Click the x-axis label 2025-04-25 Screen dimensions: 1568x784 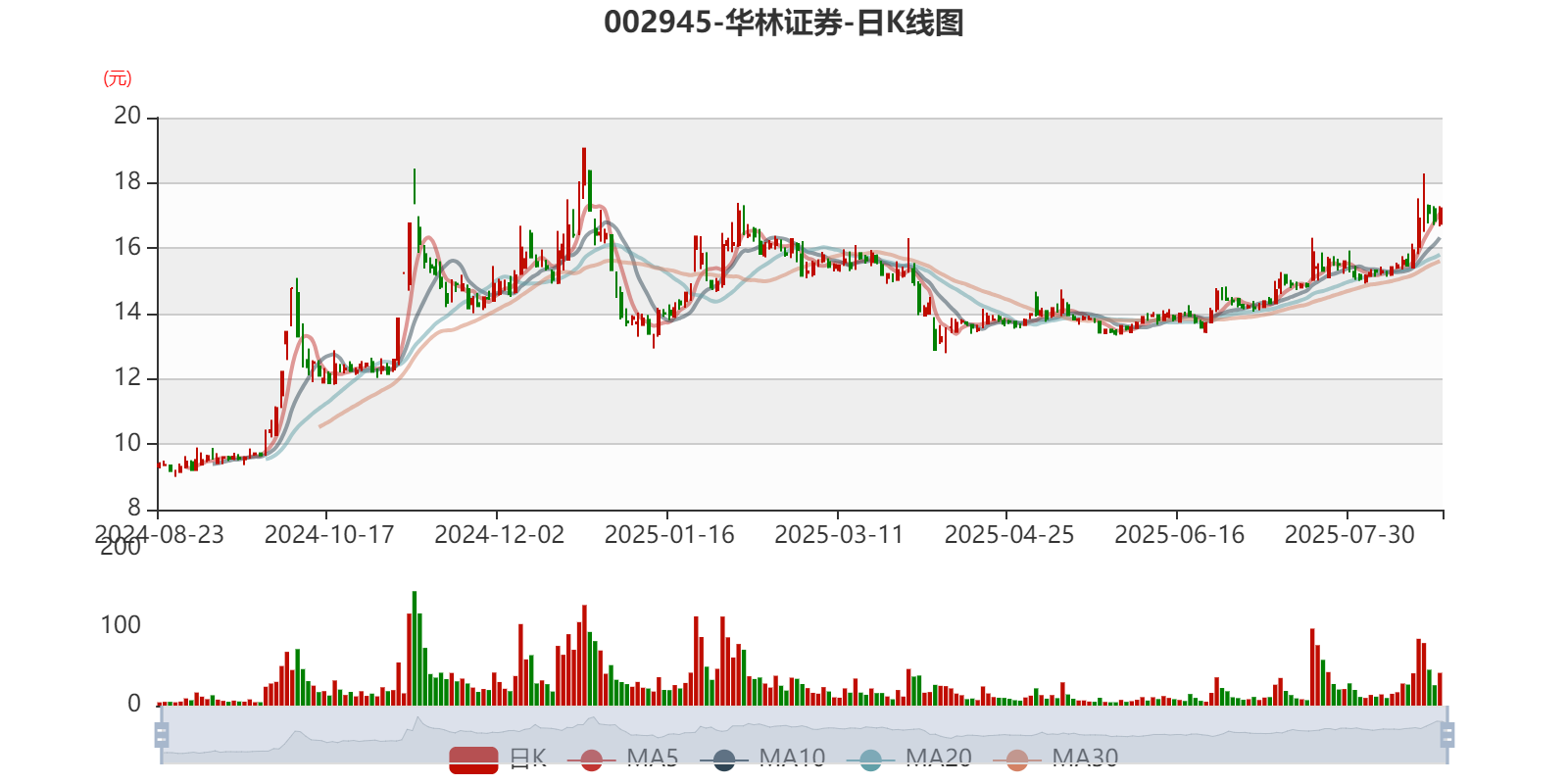[1009, 534]
